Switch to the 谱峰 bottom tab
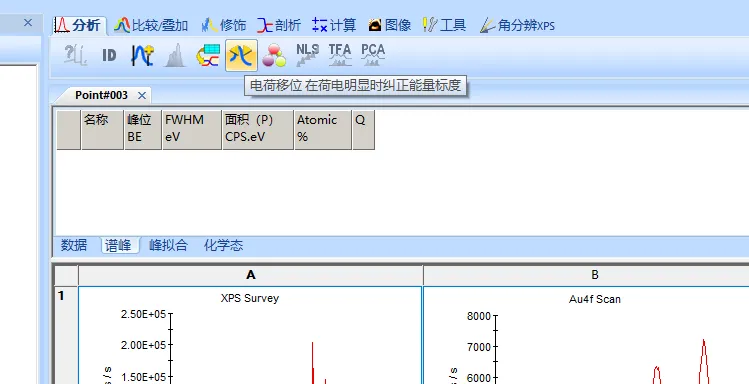The width and height of the screenshot is (749, 384). [119, 245]
